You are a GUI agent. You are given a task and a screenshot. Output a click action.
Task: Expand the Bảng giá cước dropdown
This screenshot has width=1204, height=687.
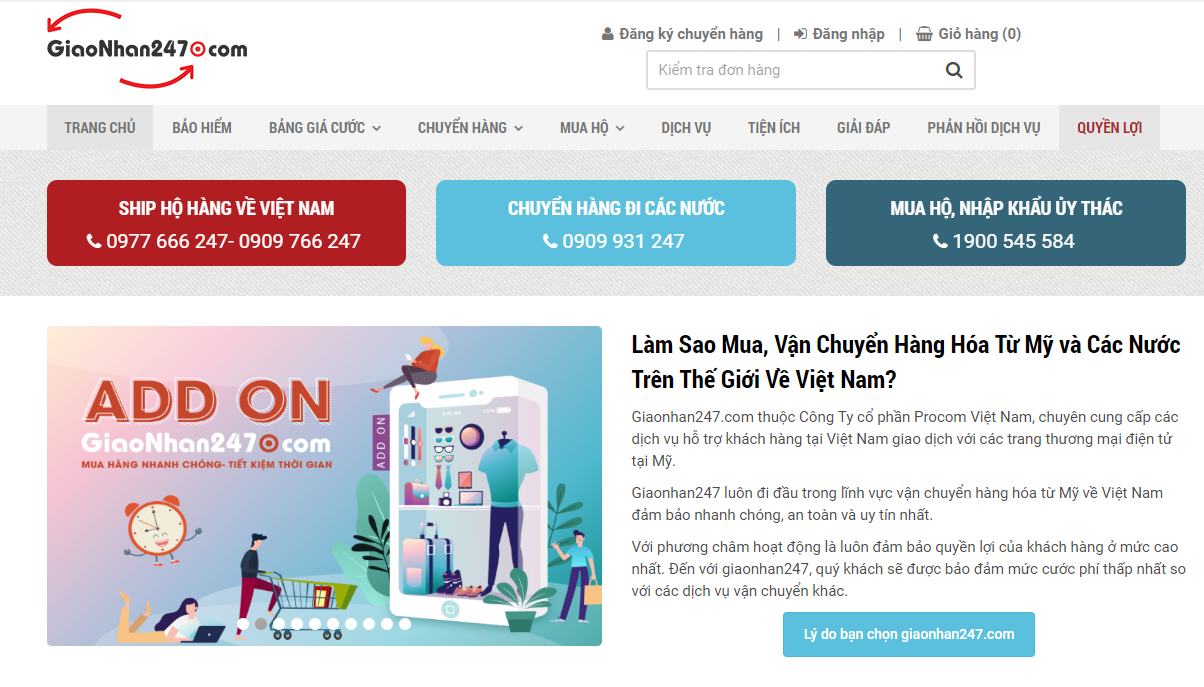[x=325, y=128]
